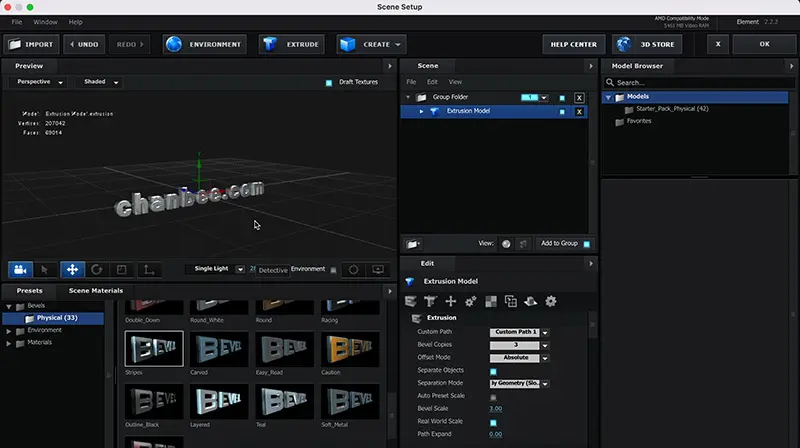This screenshot has width=800, height=448.
Task: Open Extrusion settings icon in Edit panel
Action: point(411,302)
